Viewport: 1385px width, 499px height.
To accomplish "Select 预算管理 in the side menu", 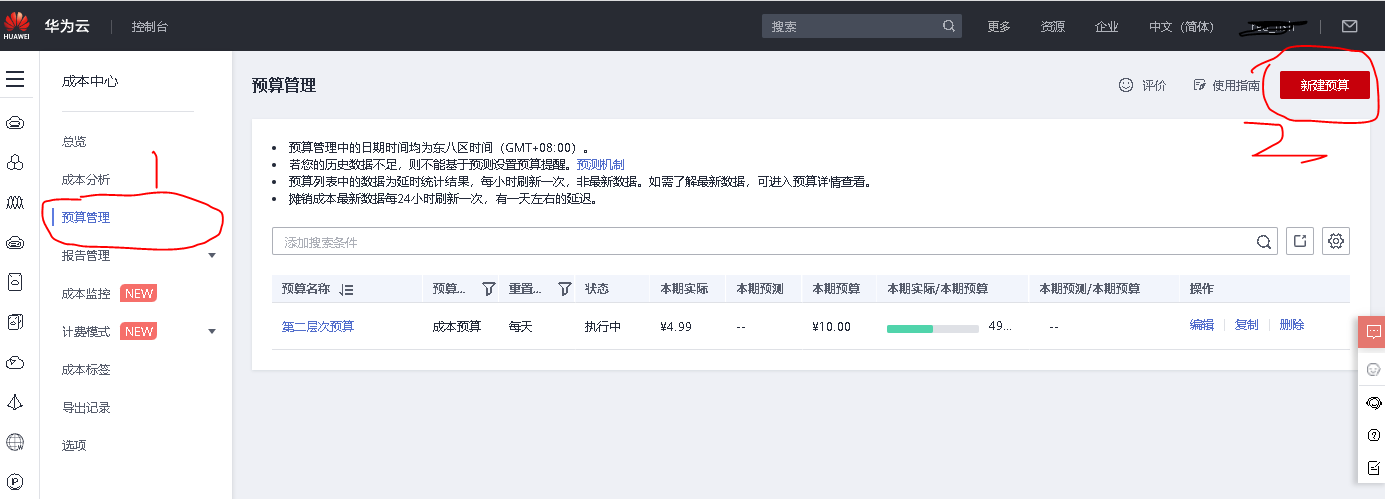I will 86,217.
